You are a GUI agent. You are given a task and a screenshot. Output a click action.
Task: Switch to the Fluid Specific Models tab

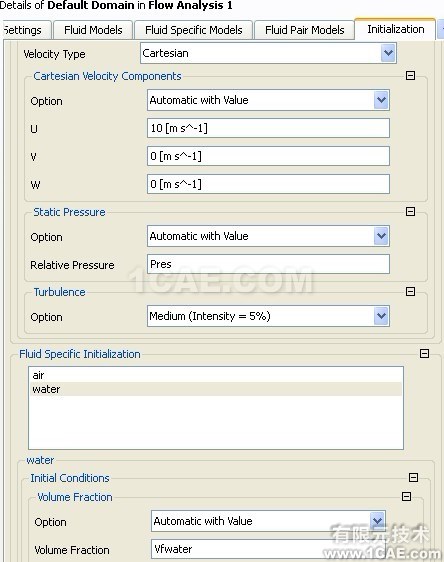194,30
